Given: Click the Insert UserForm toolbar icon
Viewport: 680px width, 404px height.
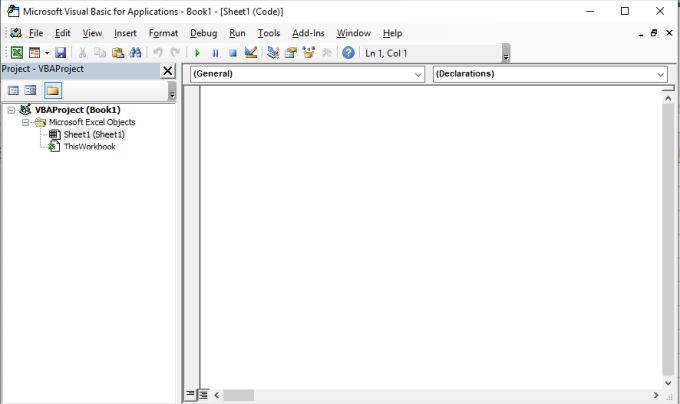Looking at the screenshot, I should click(x=34, y=53).
